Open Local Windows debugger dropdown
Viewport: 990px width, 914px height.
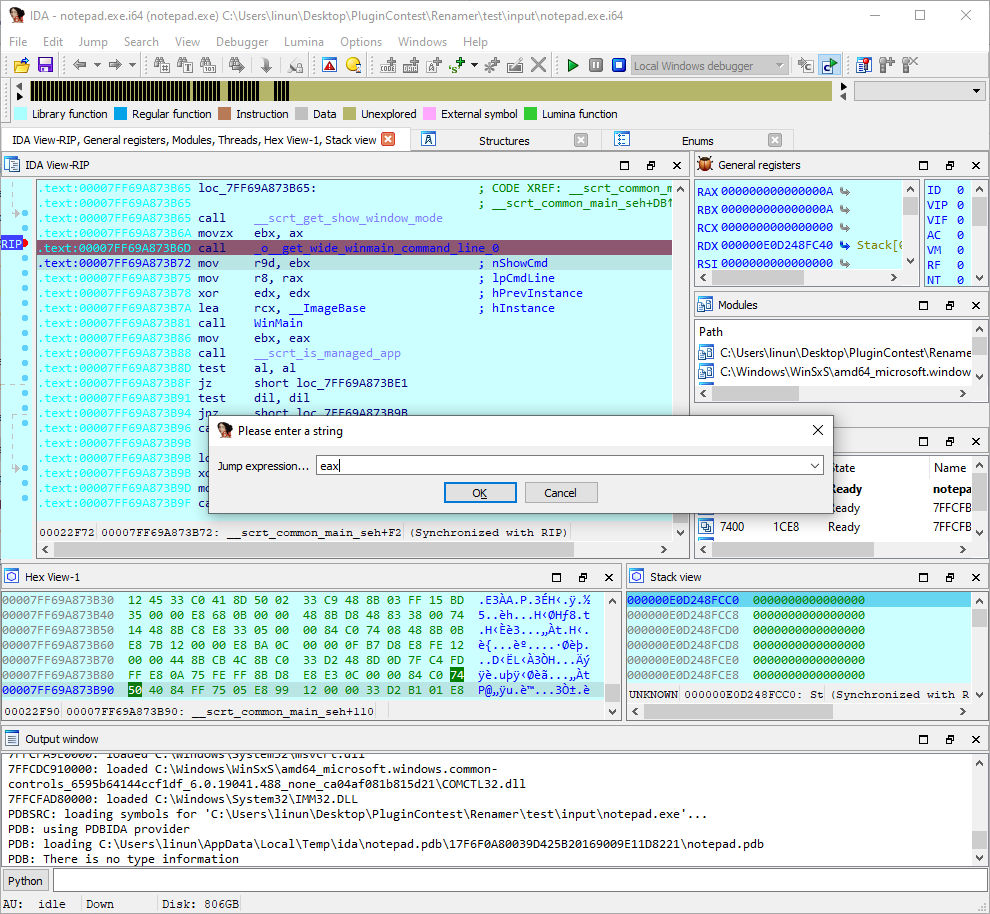tap(780, 65)
